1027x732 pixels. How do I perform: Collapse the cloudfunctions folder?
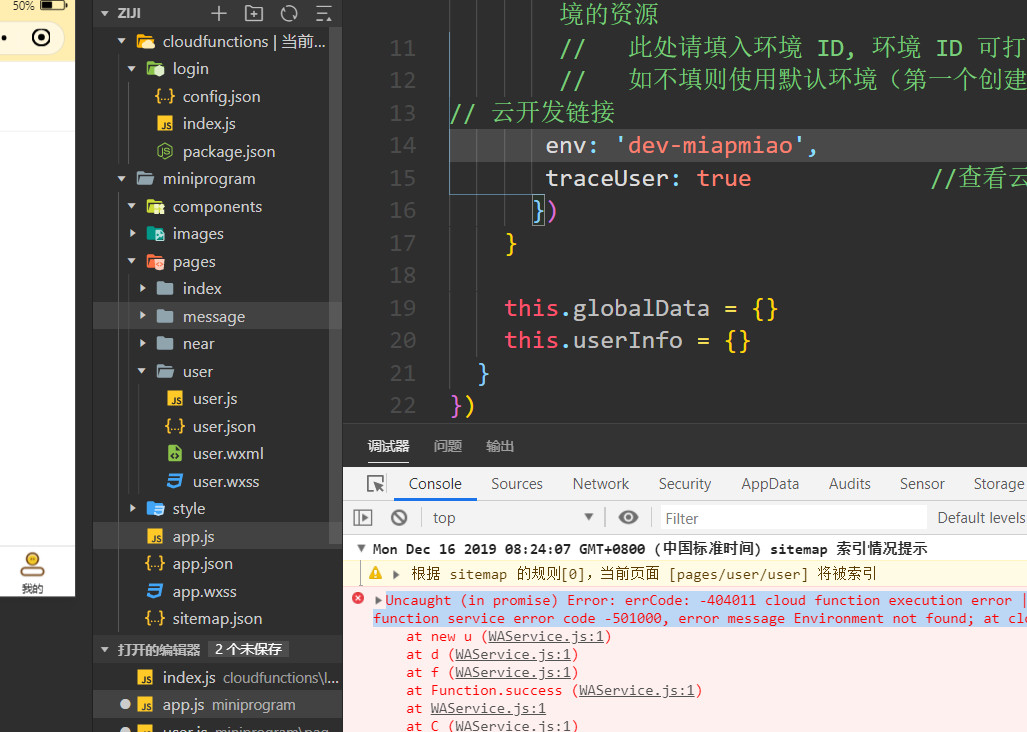122,41
